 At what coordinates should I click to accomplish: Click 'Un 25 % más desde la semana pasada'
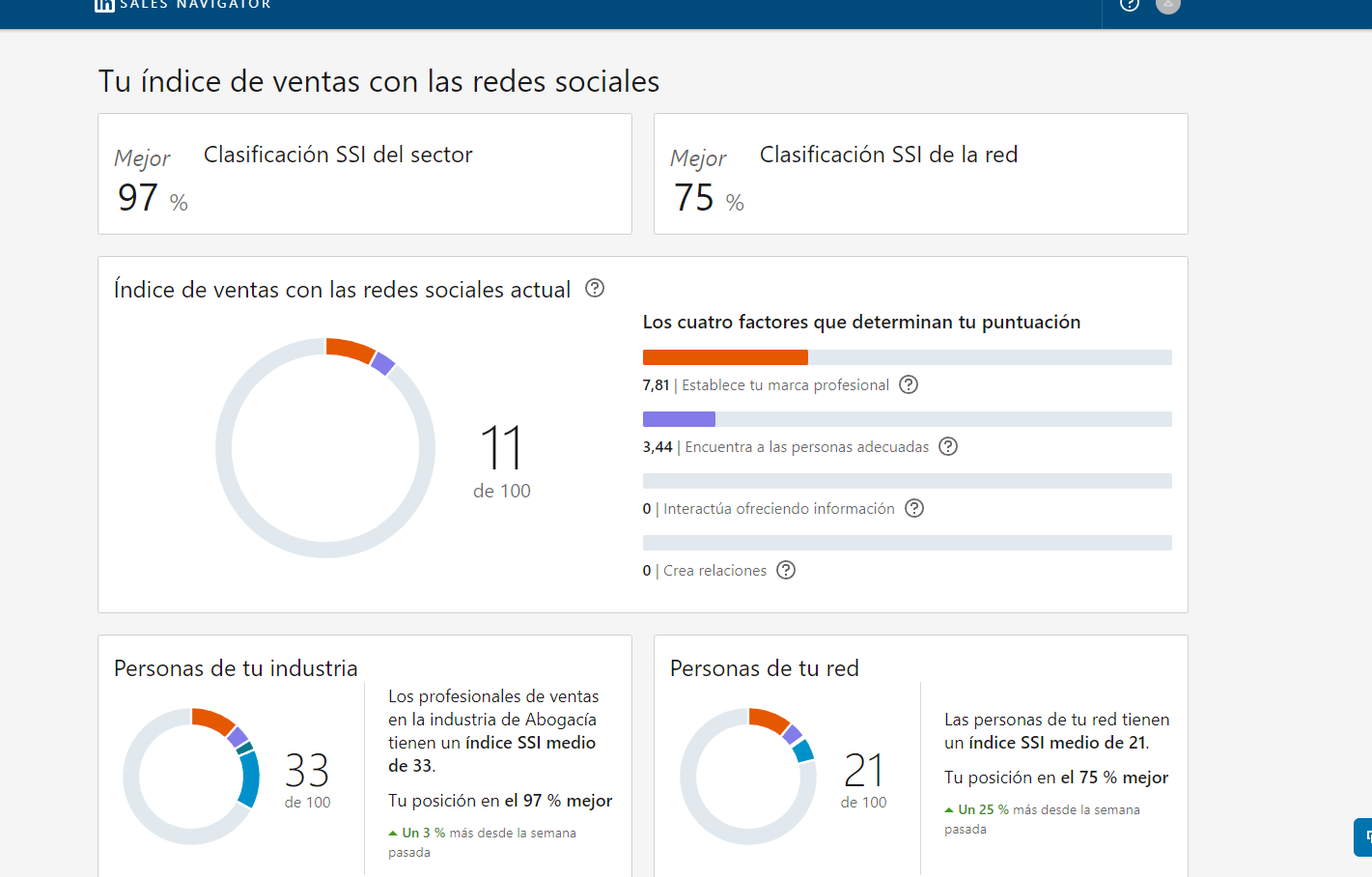coord(1043,819)
